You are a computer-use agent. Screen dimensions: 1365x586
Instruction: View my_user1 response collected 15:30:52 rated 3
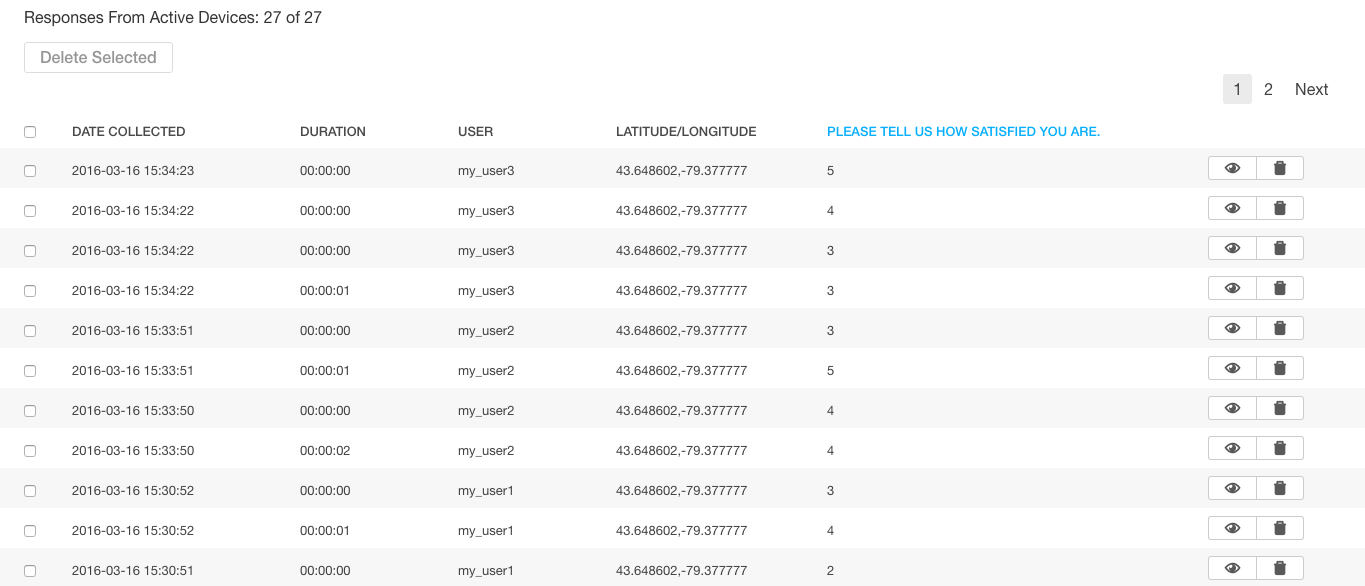[1232, 488]
